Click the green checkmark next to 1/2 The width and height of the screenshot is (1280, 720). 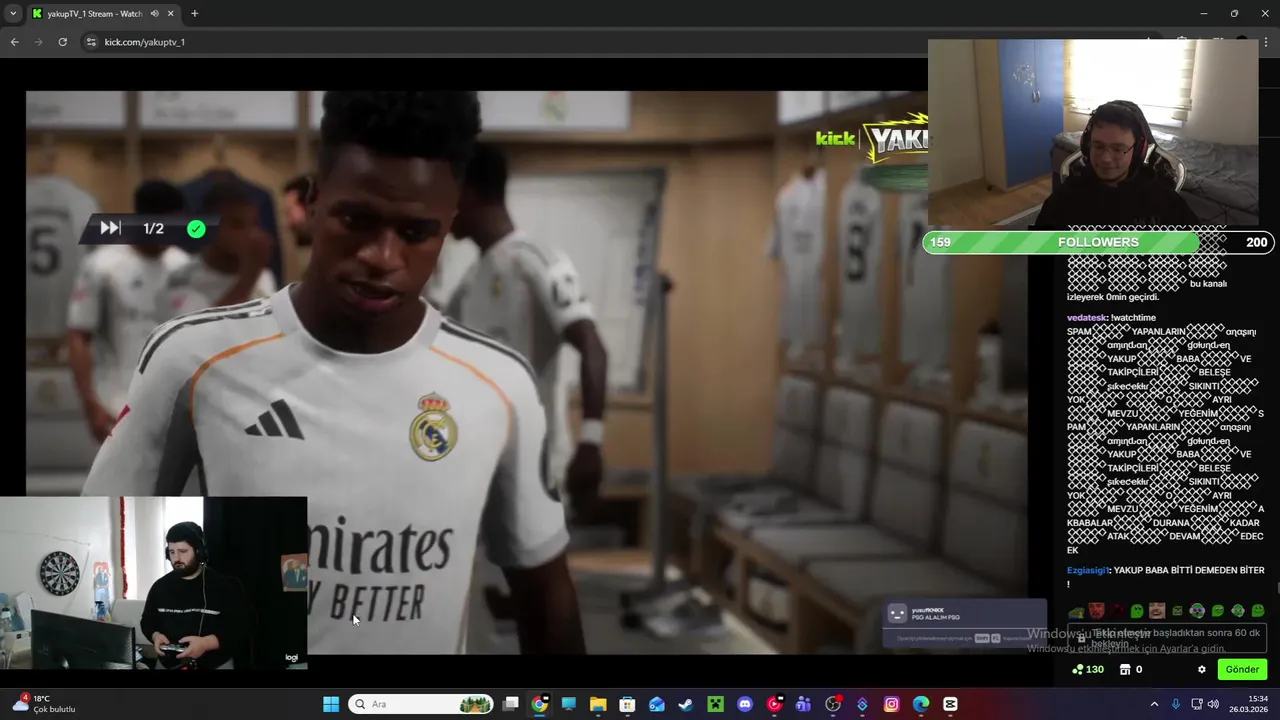click(x=196, y=229)
